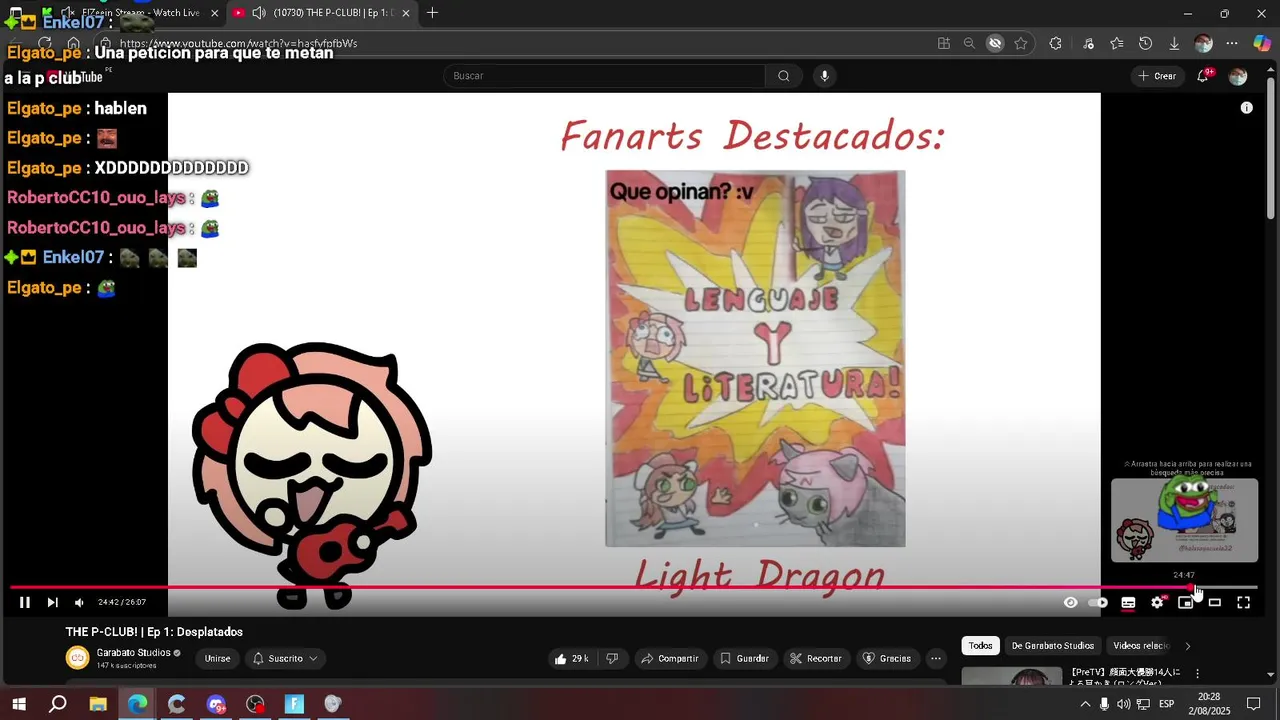Viewport: 1280px width, 720px height.
Task: Open the Edge apps icon in address bar
Action: coord(943,43)
